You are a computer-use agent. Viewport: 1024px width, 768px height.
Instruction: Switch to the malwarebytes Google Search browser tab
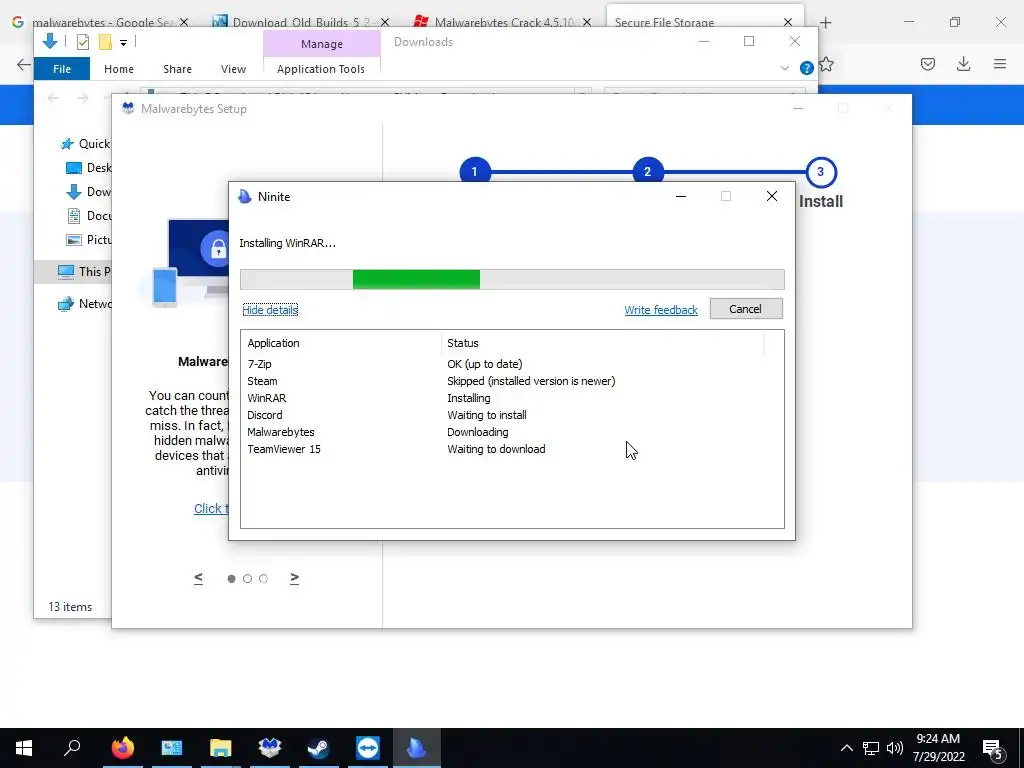[101, 22]
